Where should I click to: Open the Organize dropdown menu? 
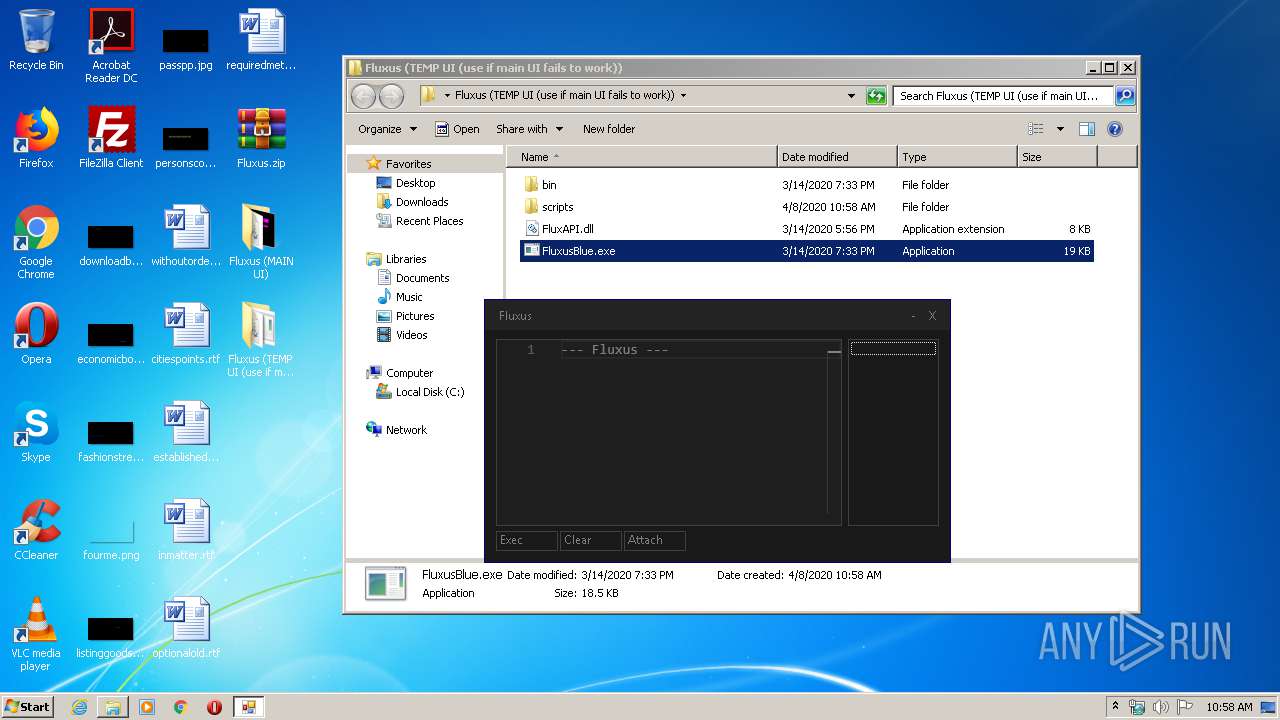[x=387, y=129]
